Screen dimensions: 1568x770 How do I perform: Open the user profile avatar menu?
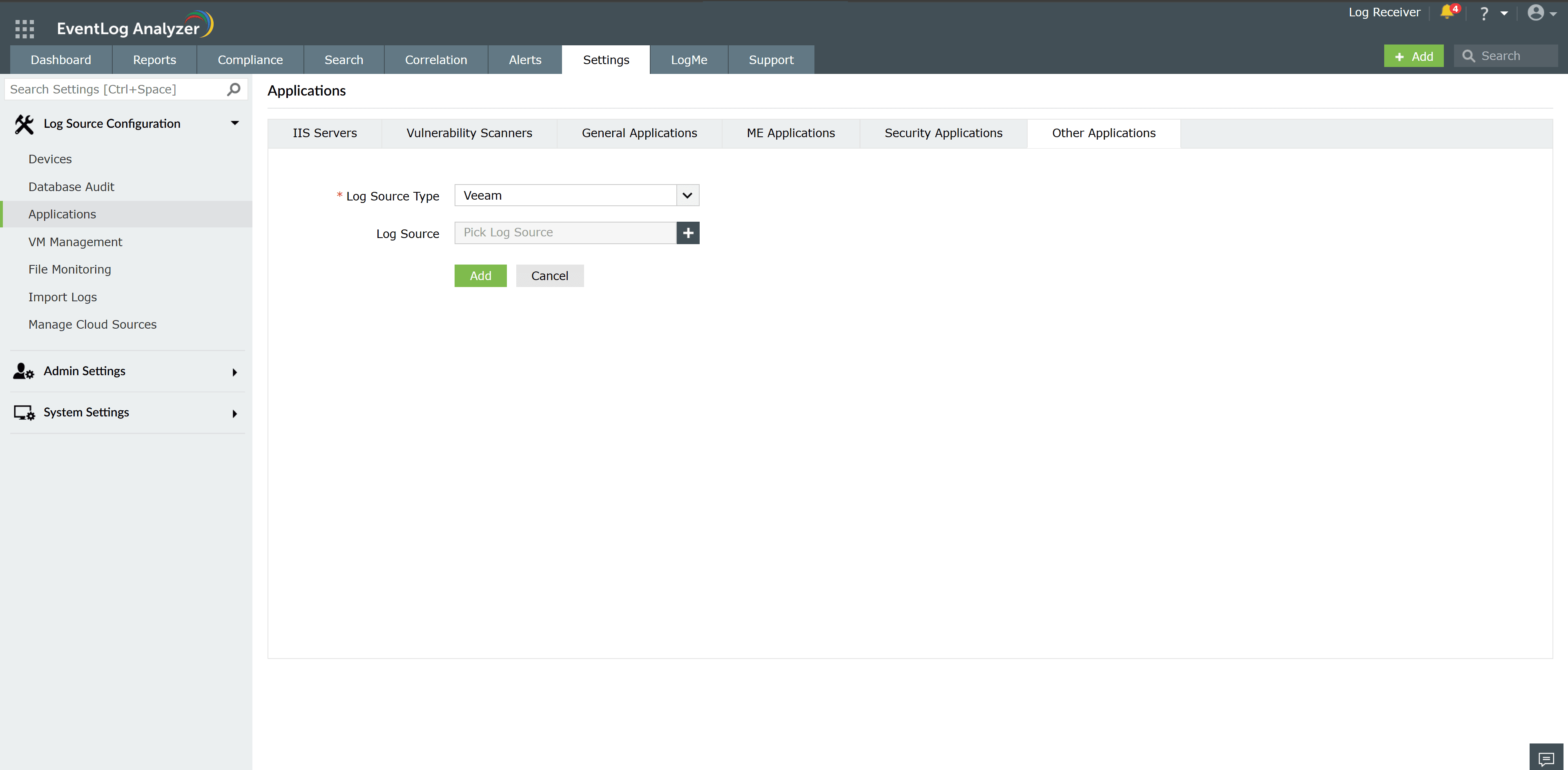point(1536,13)
